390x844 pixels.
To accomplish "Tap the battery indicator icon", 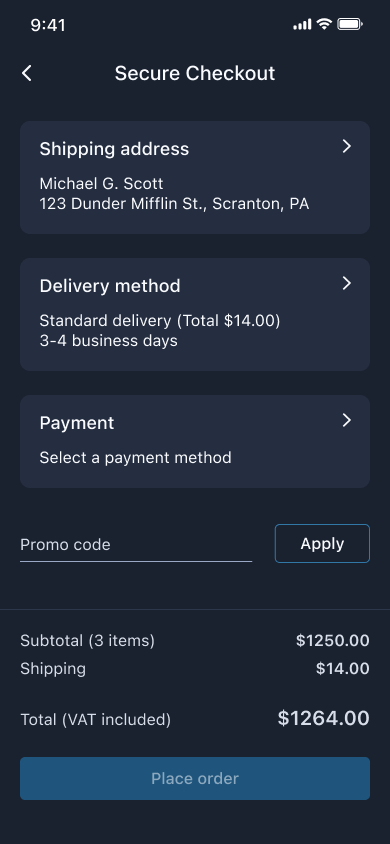I will (x=350, y=24).
